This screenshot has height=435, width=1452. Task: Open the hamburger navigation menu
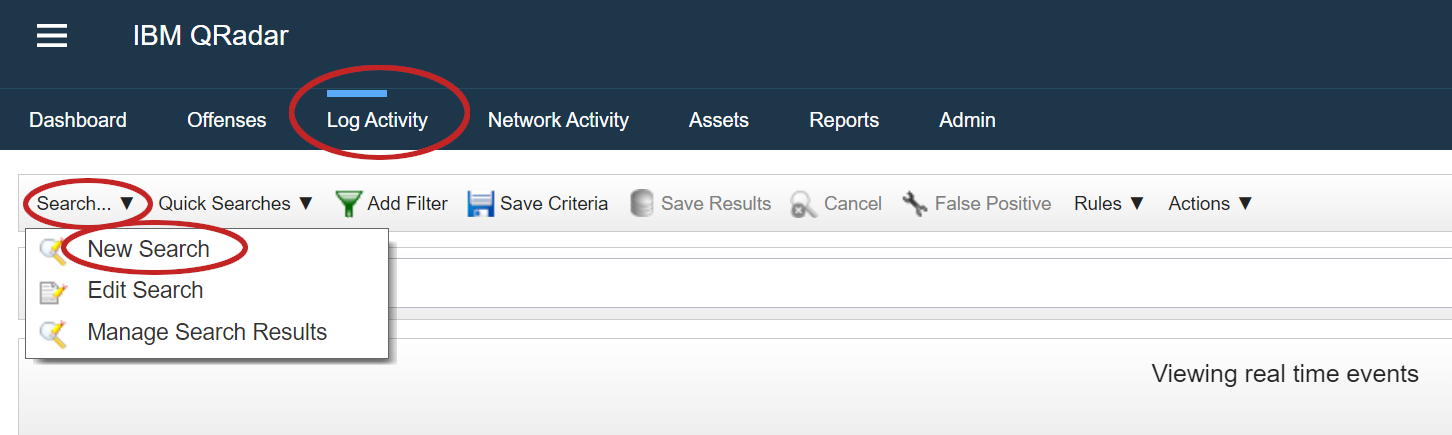tap(52, 37)
